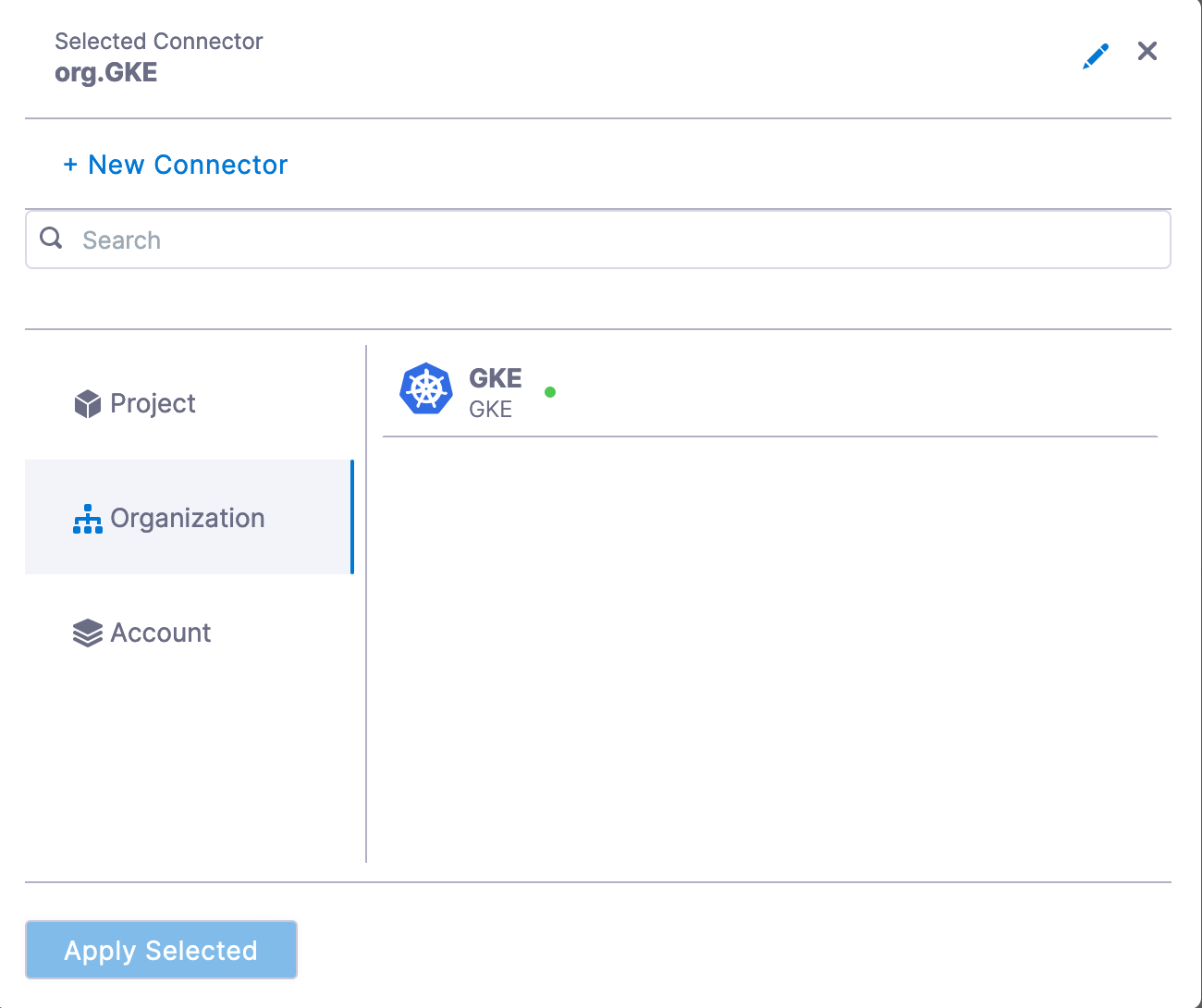
Task: Switch to the Project scope tab
Action: pos(189,403)
